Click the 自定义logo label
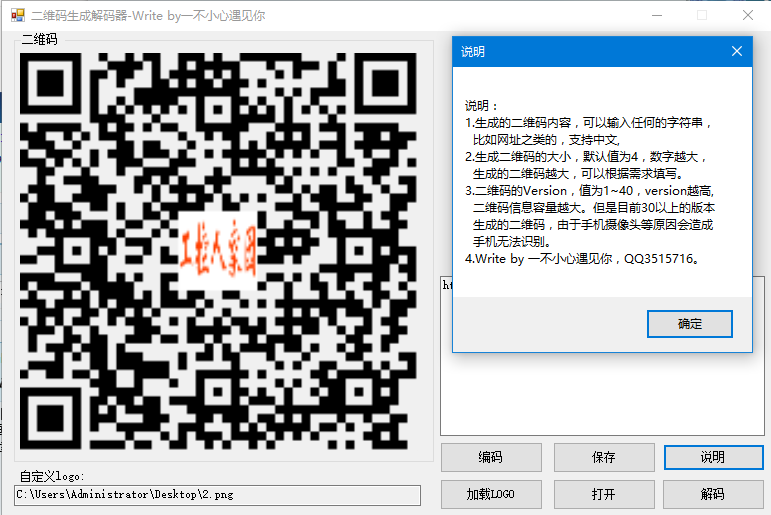This screenshot has height=515, width=771. [52, 476]
